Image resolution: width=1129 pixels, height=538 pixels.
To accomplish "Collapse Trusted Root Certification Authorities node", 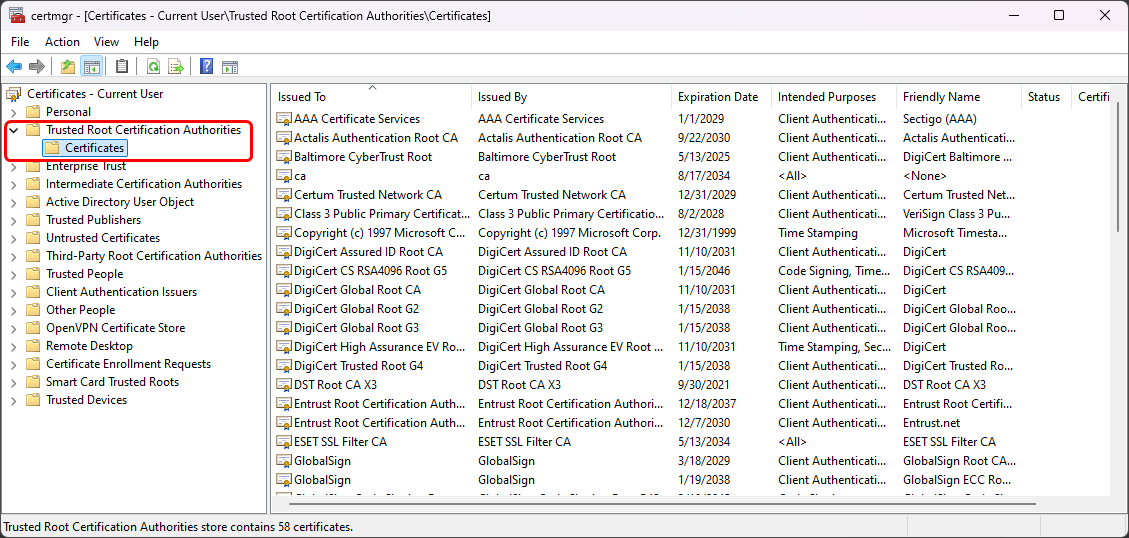I will [x=13, y=130].
